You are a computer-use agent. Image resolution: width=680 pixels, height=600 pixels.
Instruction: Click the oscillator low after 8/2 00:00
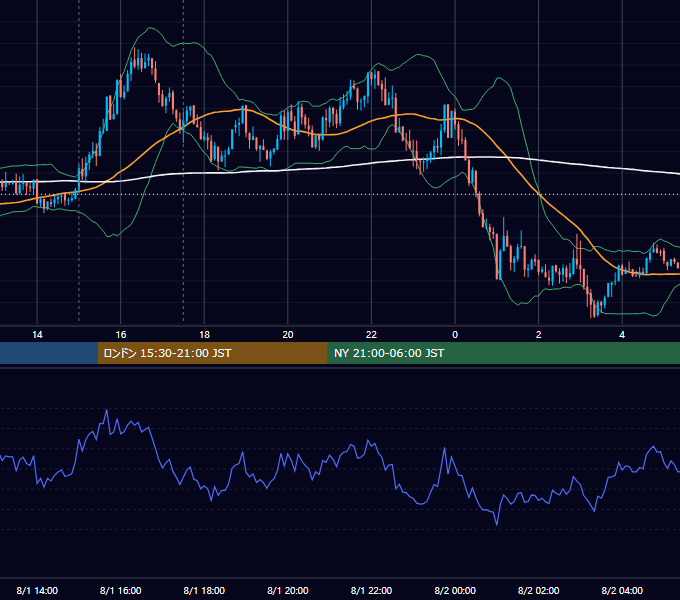click(497, 524)
